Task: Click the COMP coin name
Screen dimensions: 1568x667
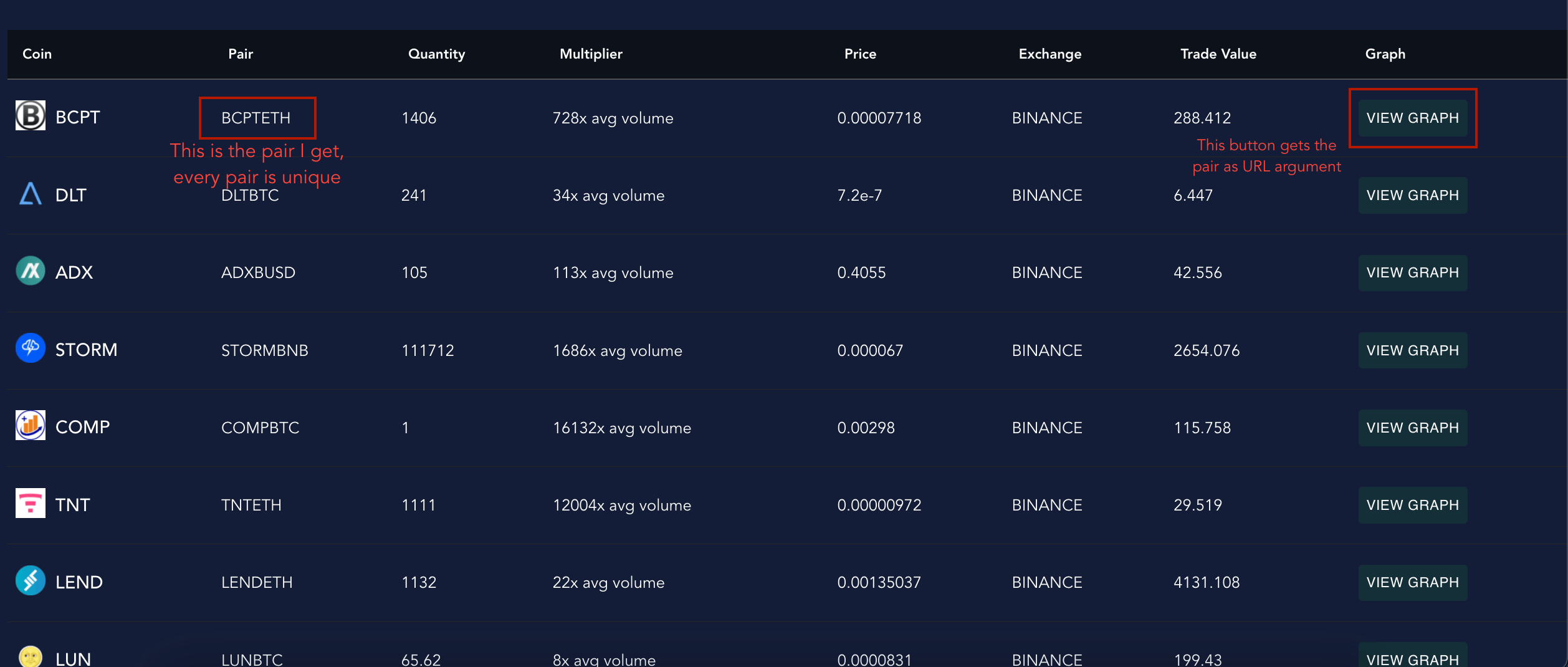Action: click(x=83, y=427)
